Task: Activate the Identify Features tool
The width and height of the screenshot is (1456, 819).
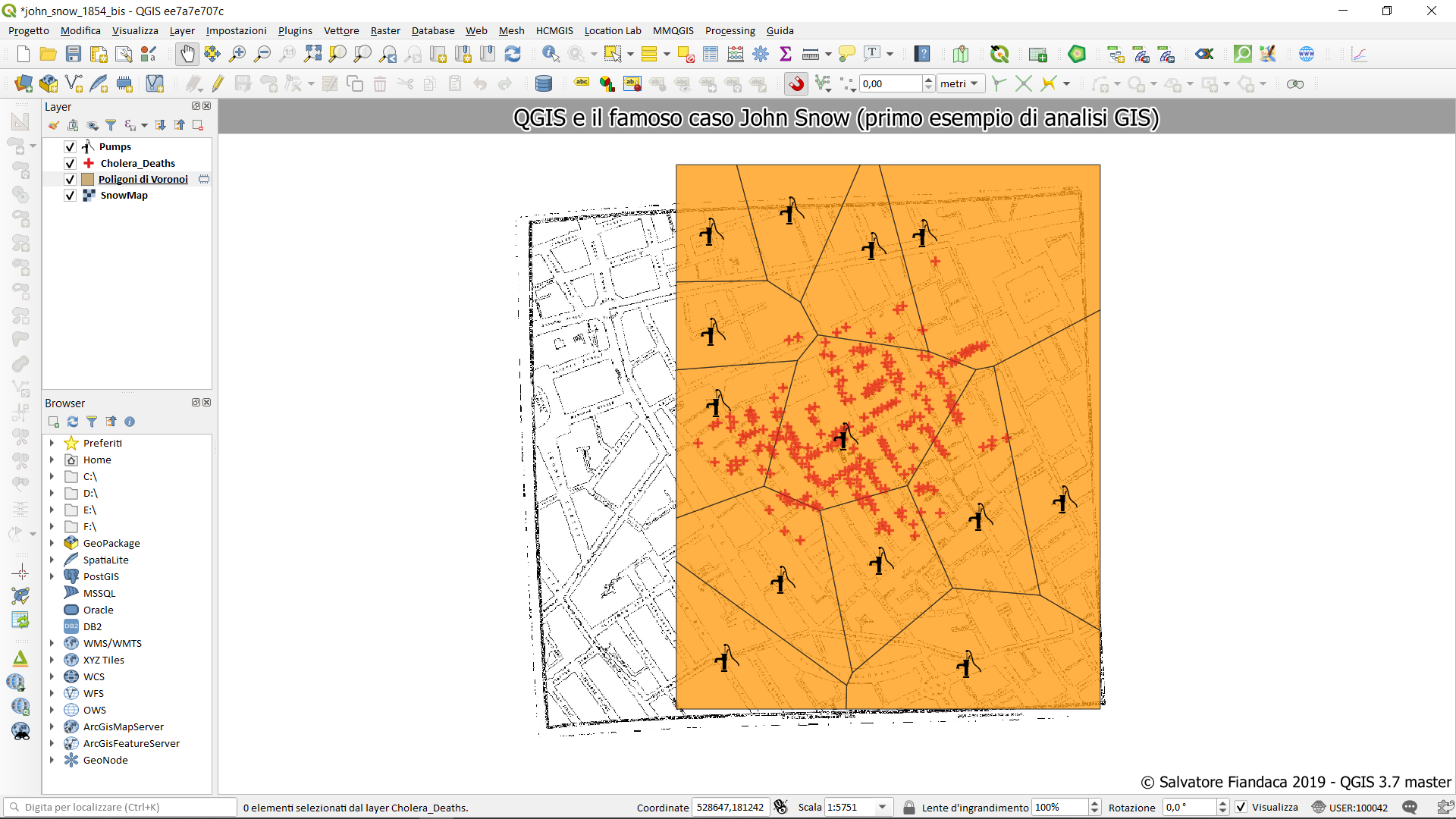Action: tap(551, 54)
